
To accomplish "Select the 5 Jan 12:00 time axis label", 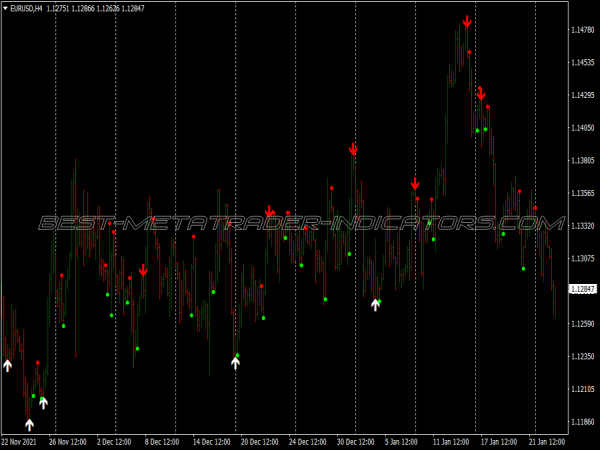I will pyautogui.click(x=401, y=442).
